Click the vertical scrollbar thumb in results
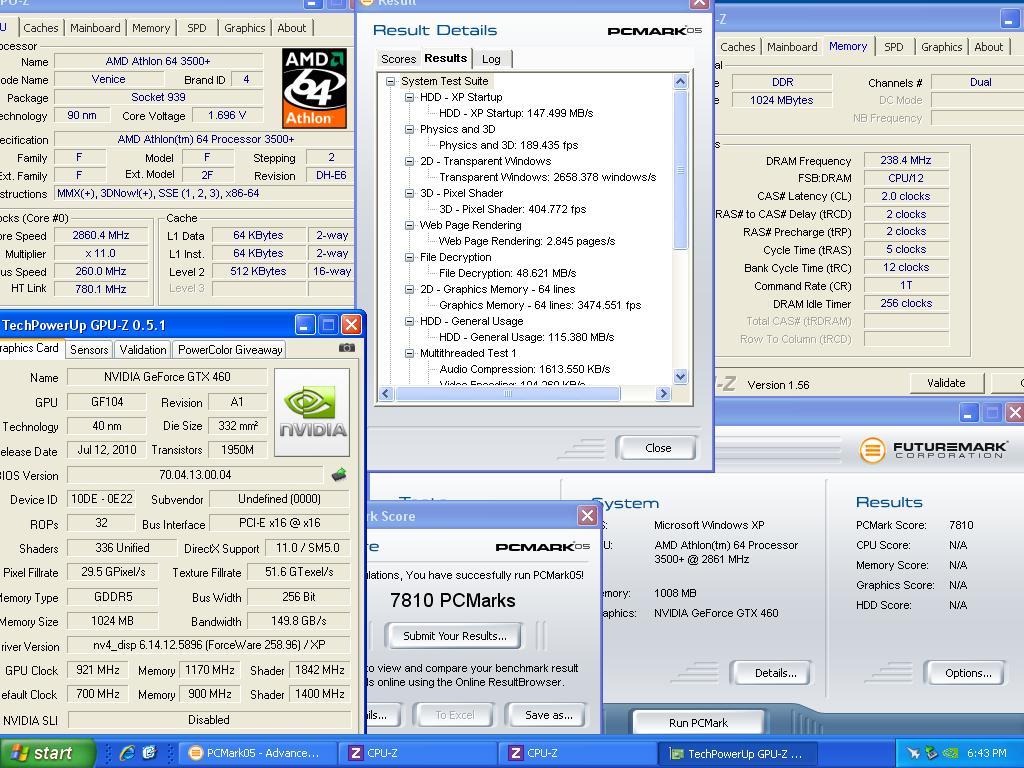 (x=680, y=170)
